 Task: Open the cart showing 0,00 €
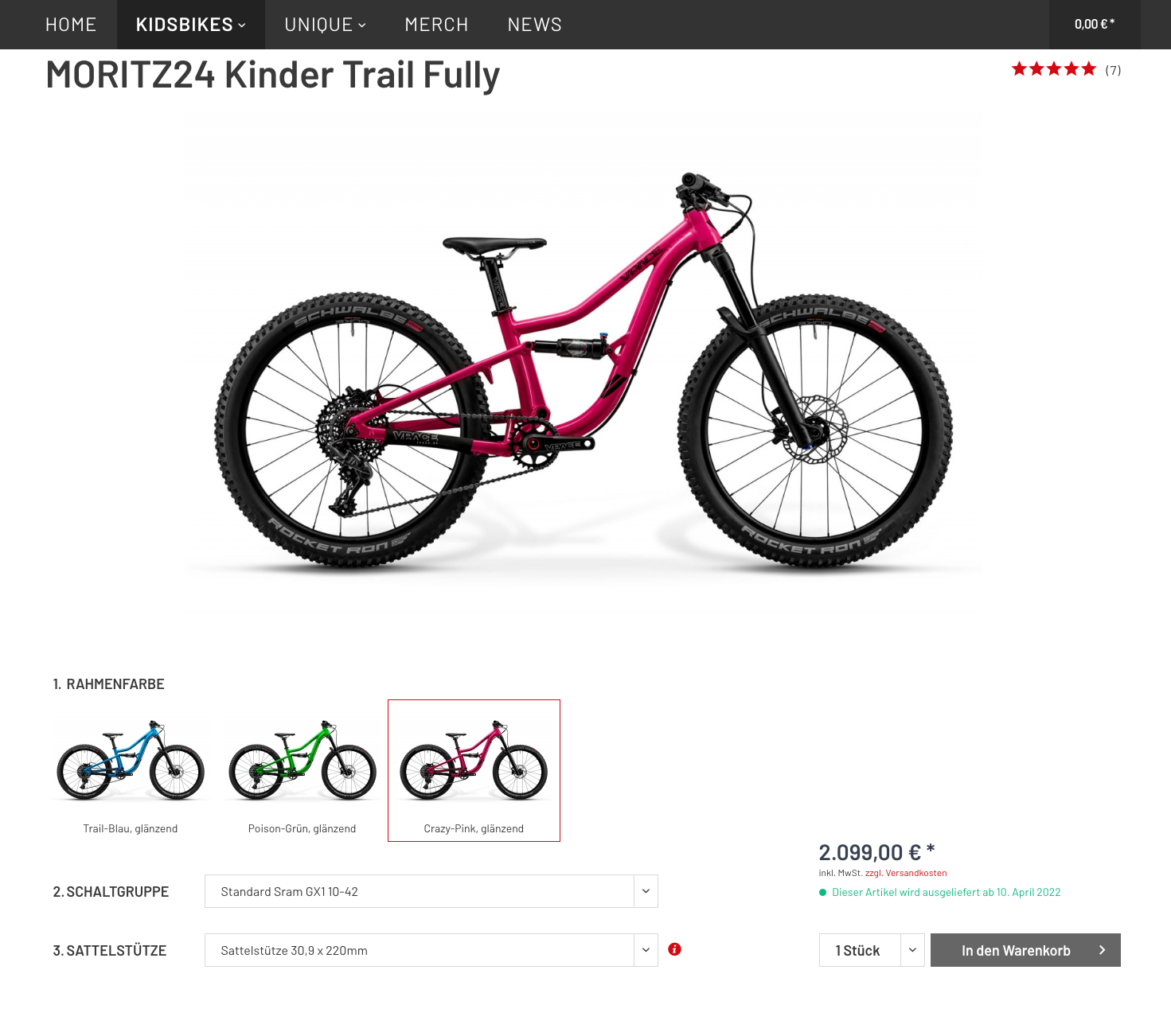[1095, 25]
